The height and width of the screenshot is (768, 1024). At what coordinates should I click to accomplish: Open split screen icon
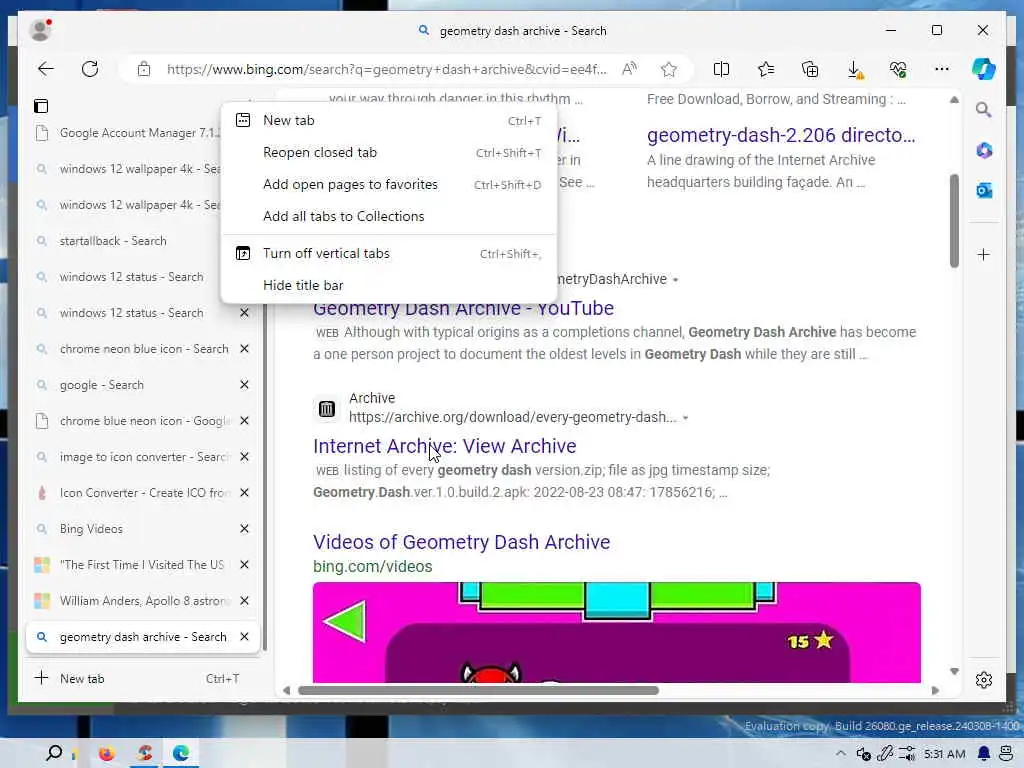coord(721,69)
